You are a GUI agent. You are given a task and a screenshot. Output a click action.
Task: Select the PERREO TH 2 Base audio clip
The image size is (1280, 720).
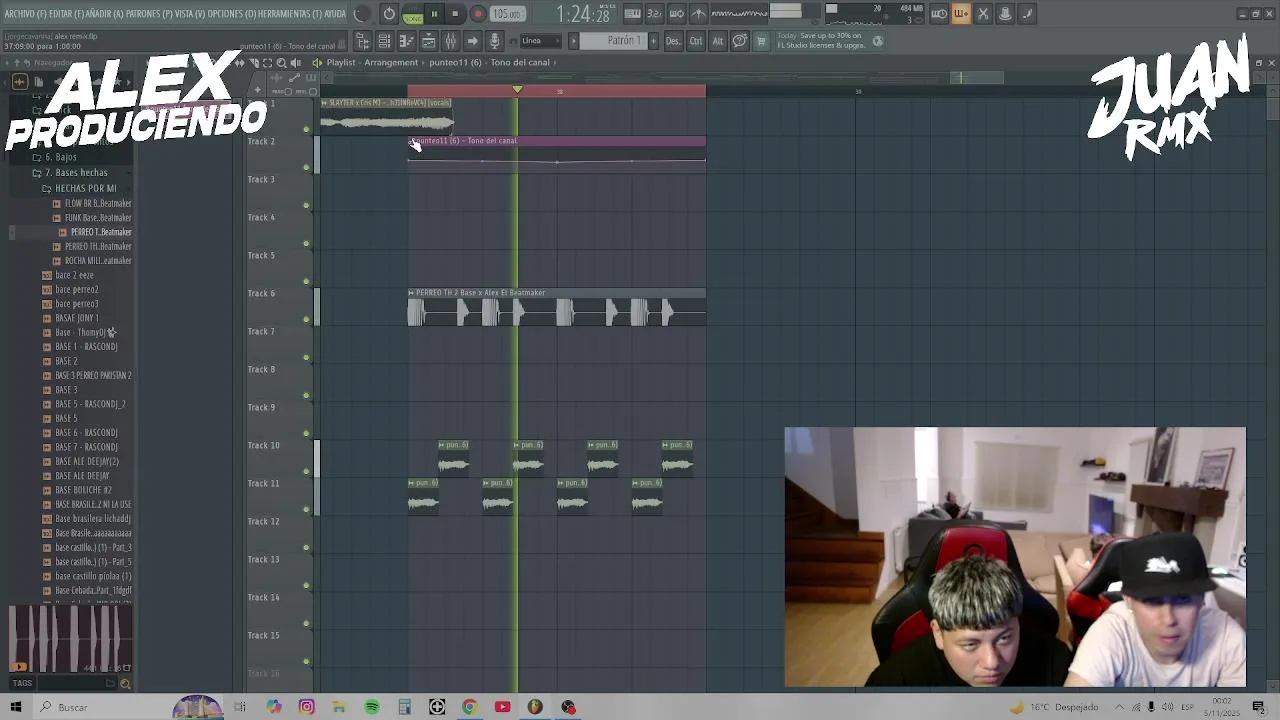[556, 307]
